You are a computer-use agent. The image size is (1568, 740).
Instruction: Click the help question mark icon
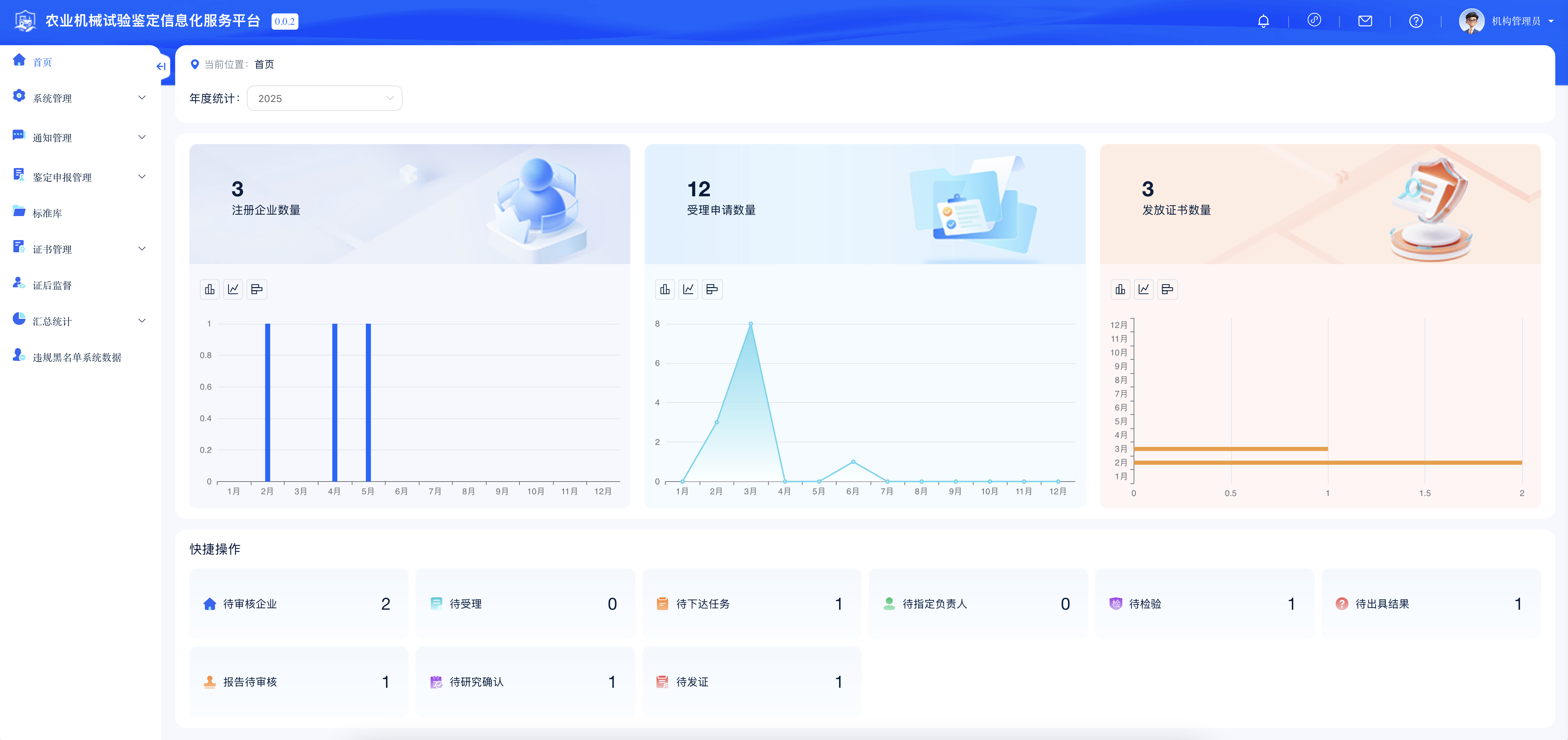[x=1416, y=21]
